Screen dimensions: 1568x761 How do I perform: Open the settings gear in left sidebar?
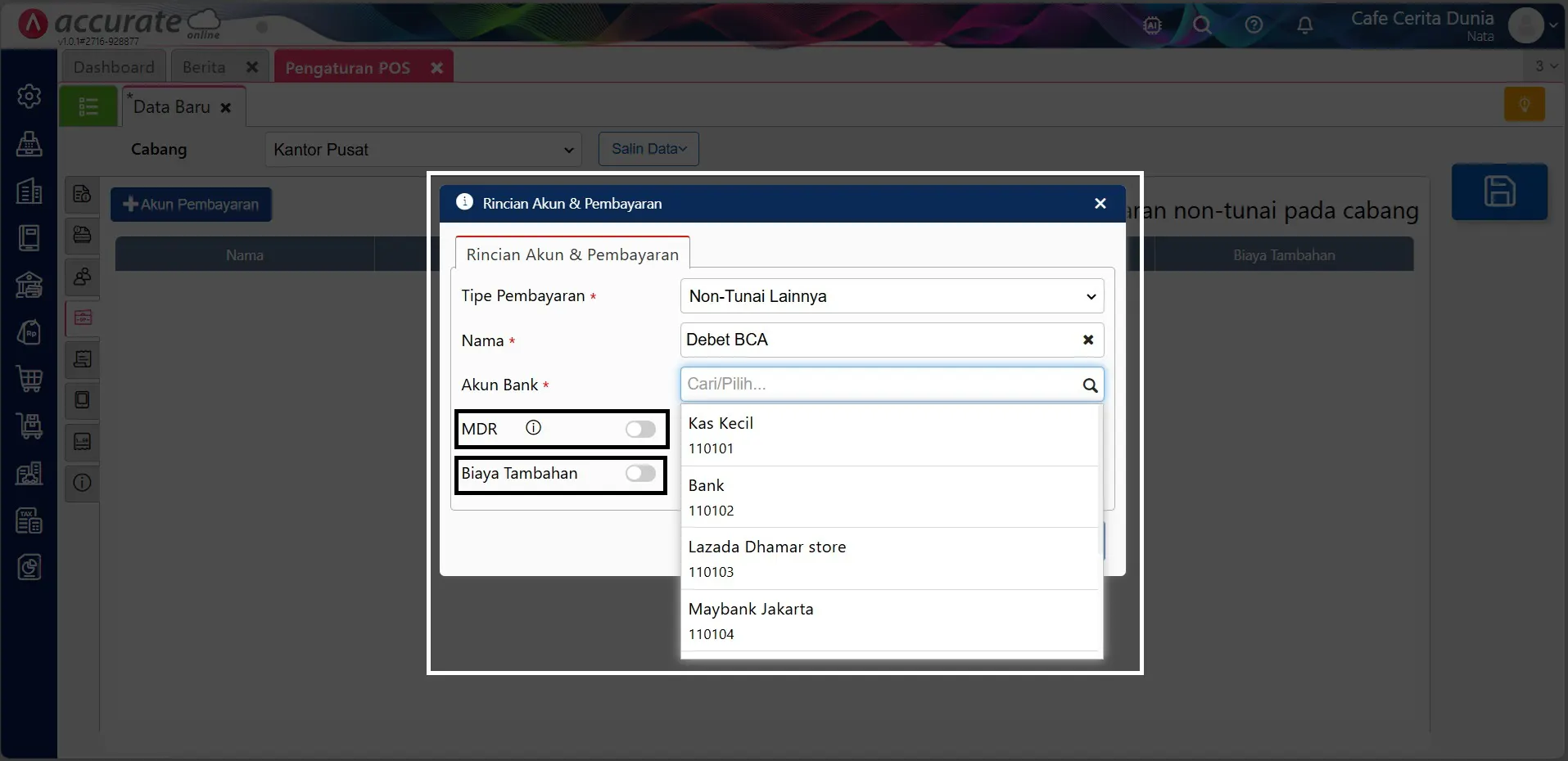click(x=29, y=97)
